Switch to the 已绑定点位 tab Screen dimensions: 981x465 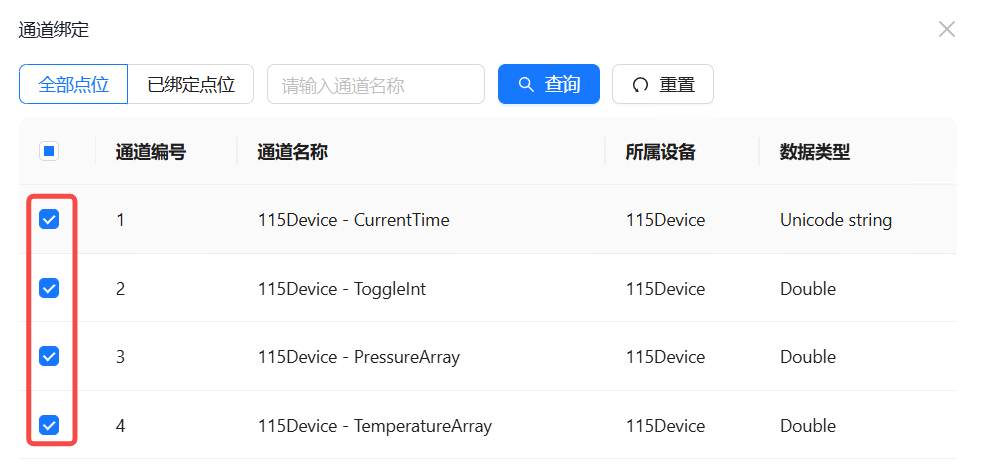(191, 85)
